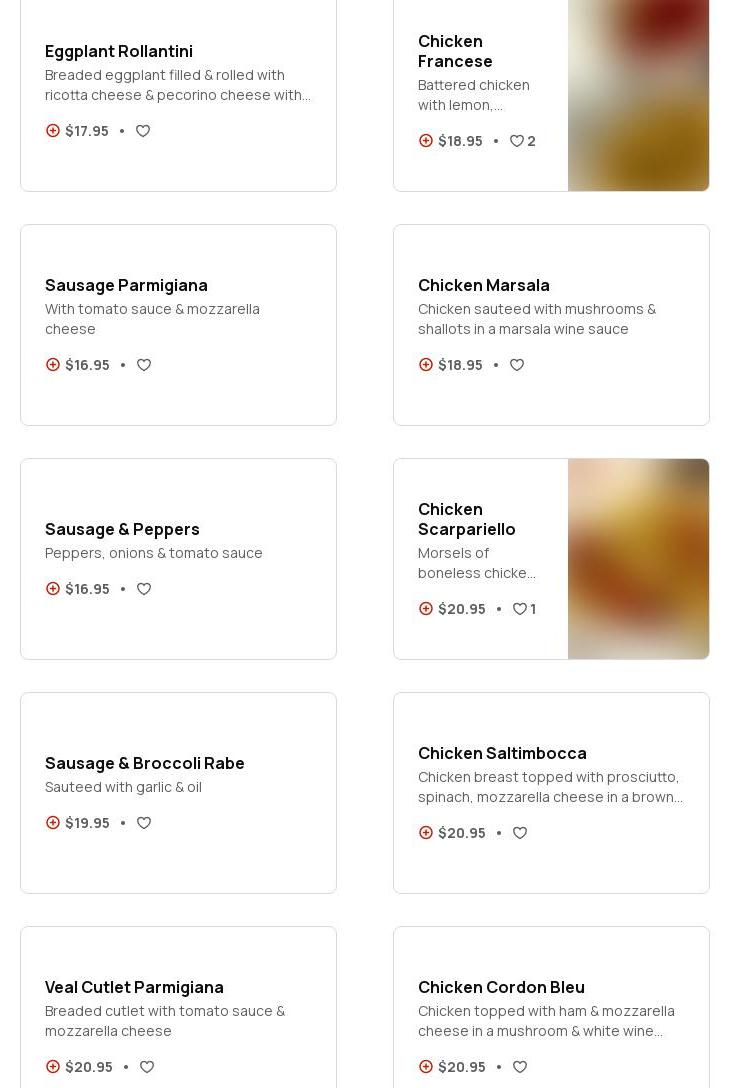
Task: Add Sausage & Broccoli Rabe to the order
Action: click(x=53, y=823)
